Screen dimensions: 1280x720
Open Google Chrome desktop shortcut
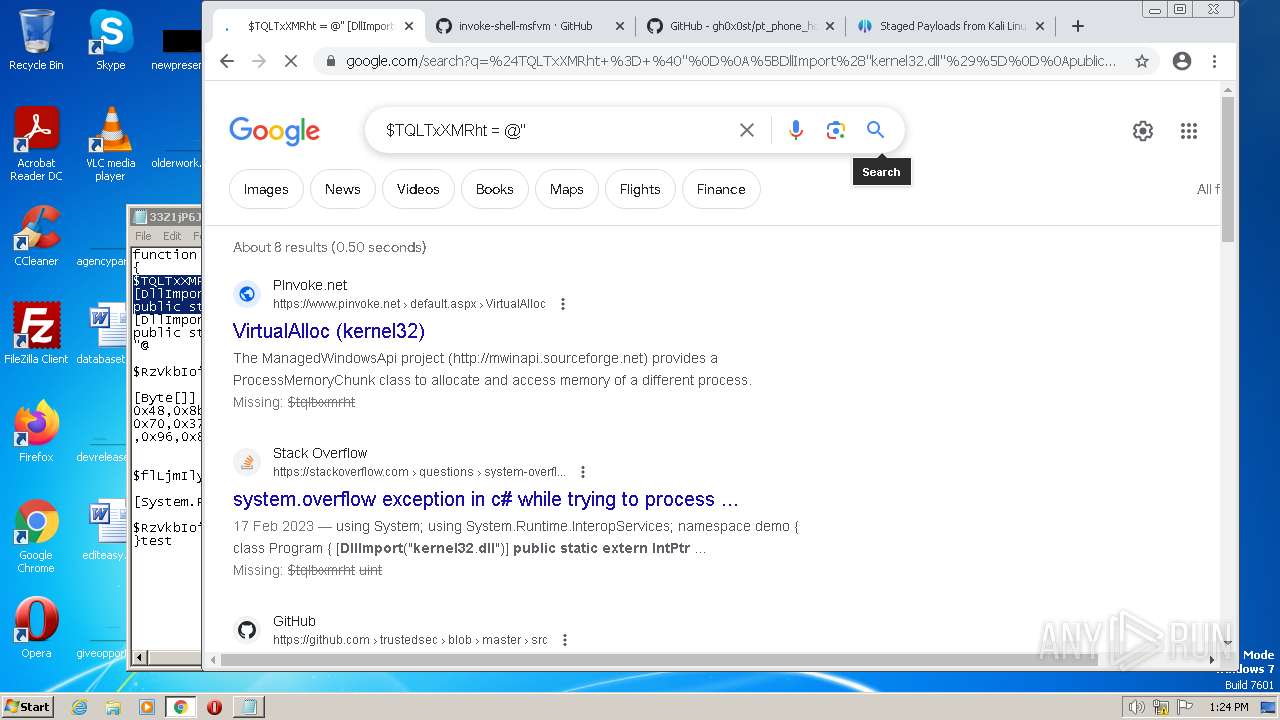tap(36, 536)
